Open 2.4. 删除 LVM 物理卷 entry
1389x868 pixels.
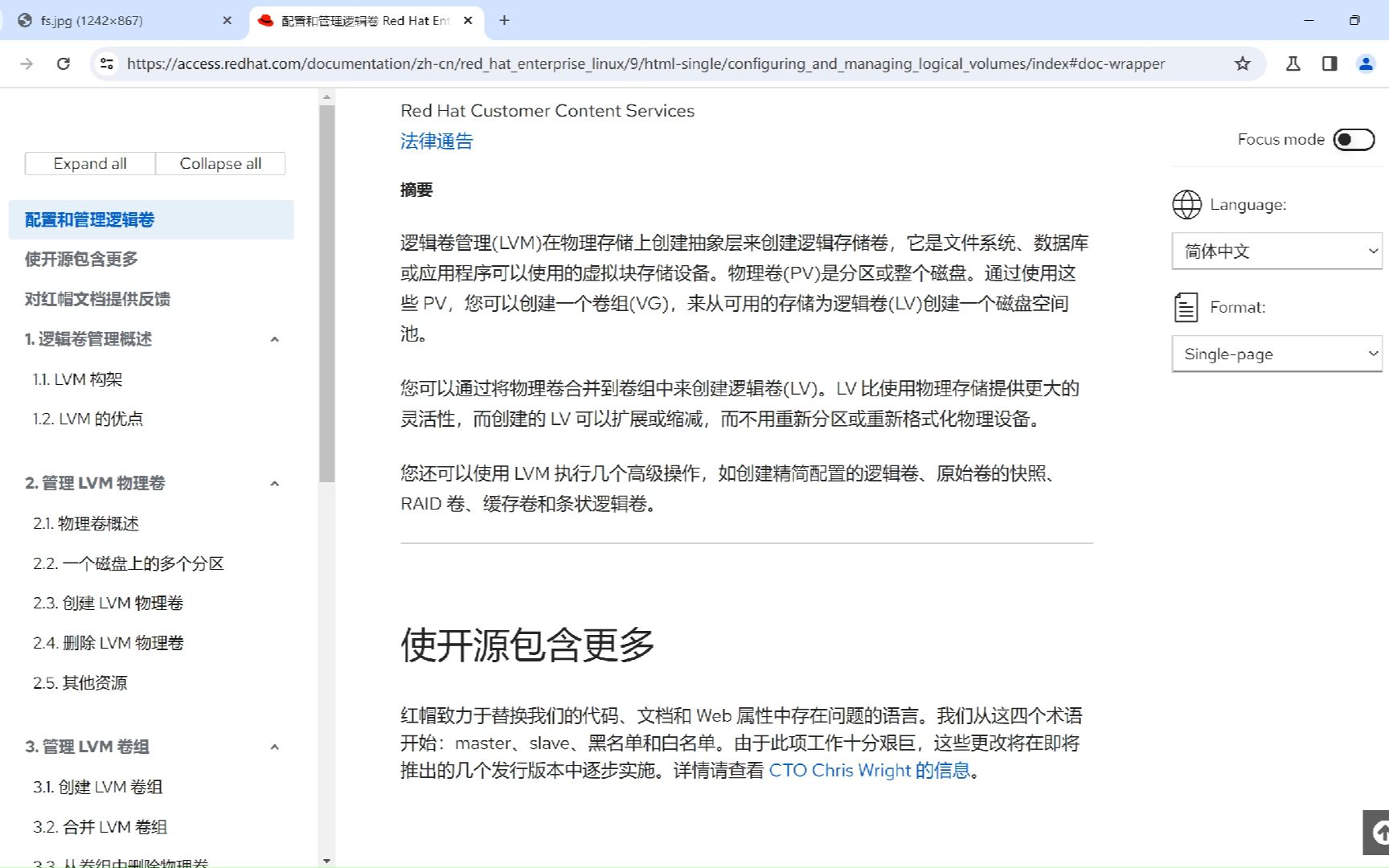109,643
